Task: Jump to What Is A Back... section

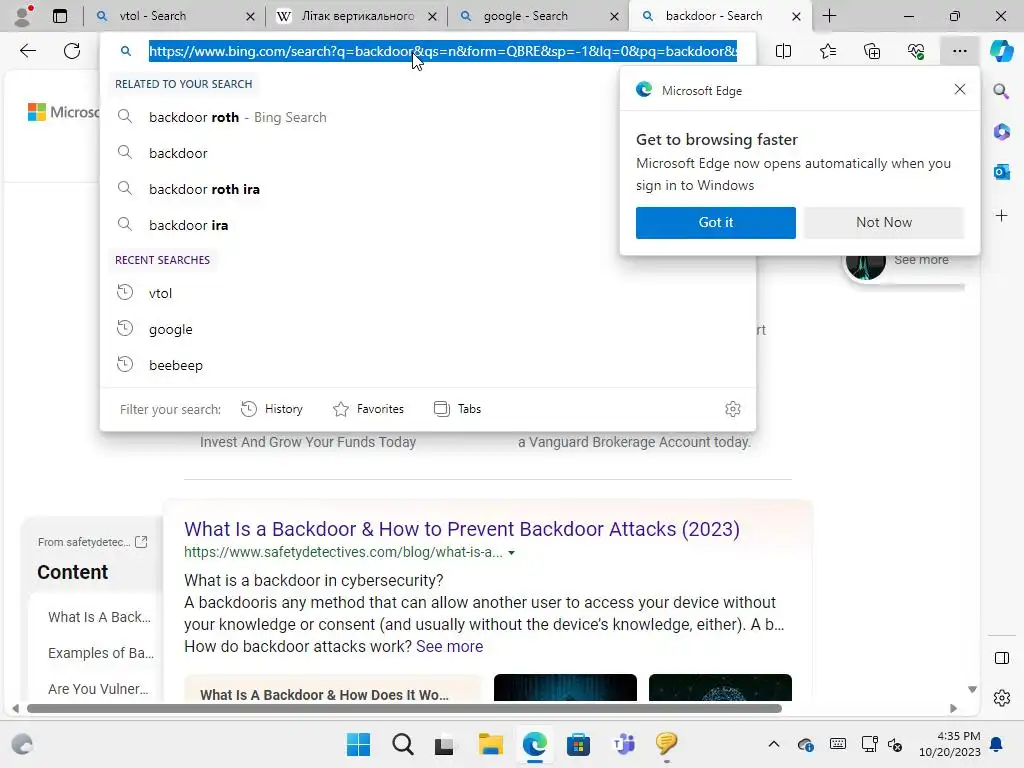Action: [99, 617]
